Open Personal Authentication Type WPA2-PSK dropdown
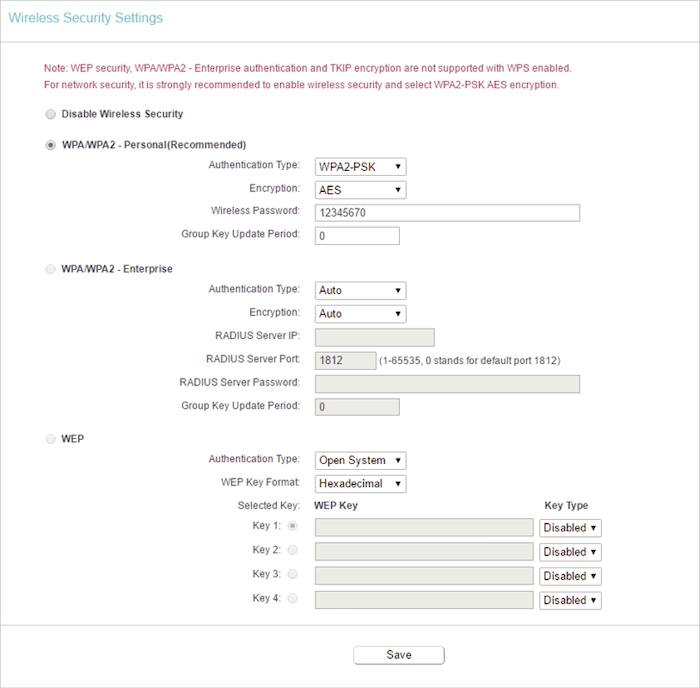This screenshot has height=688, width=700. pos(360,167)
